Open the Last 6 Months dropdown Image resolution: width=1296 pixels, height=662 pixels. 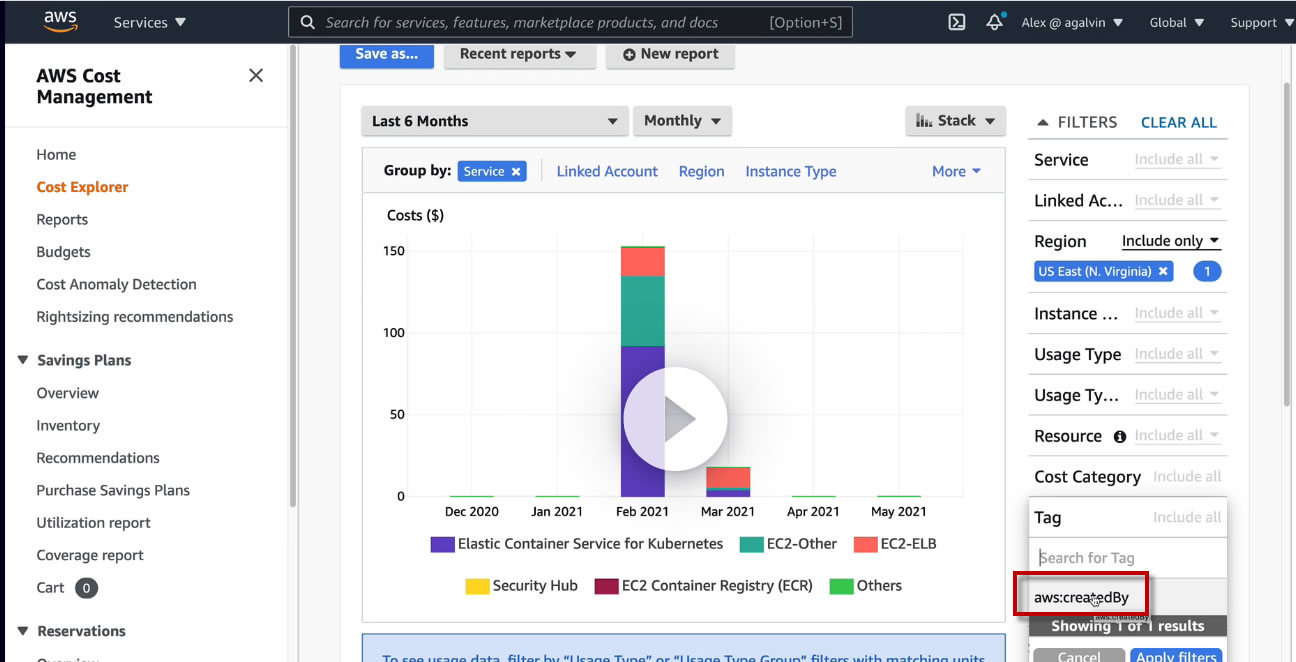495,121
